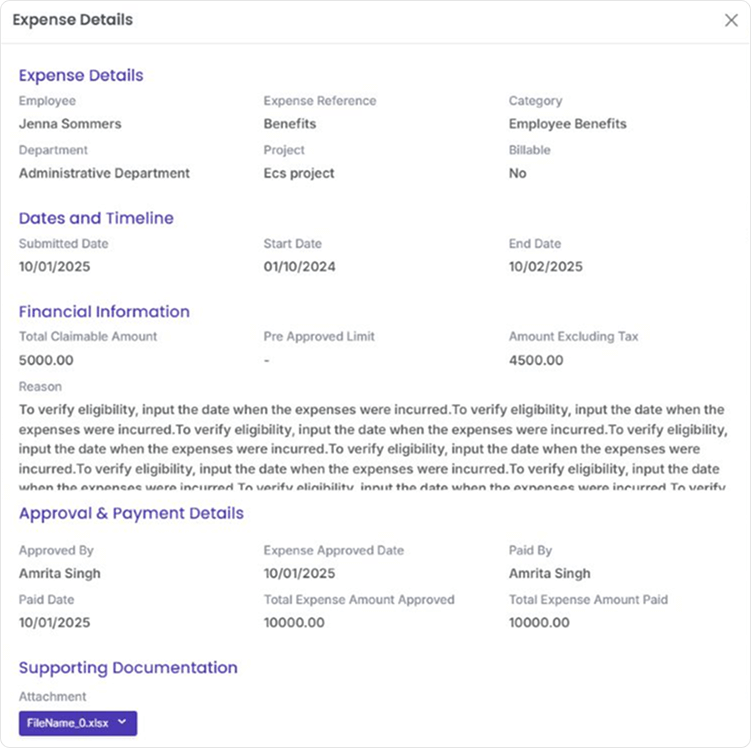Click the Total Expense Amount Approved value

(294, 623)
